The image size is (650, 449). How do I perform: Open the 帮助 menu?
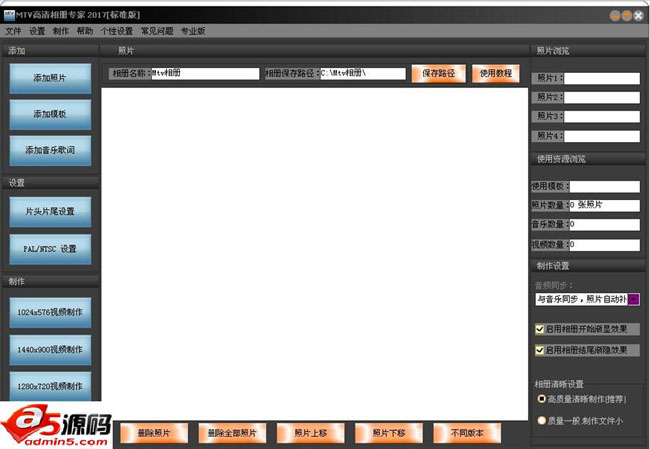pos(85,31)
